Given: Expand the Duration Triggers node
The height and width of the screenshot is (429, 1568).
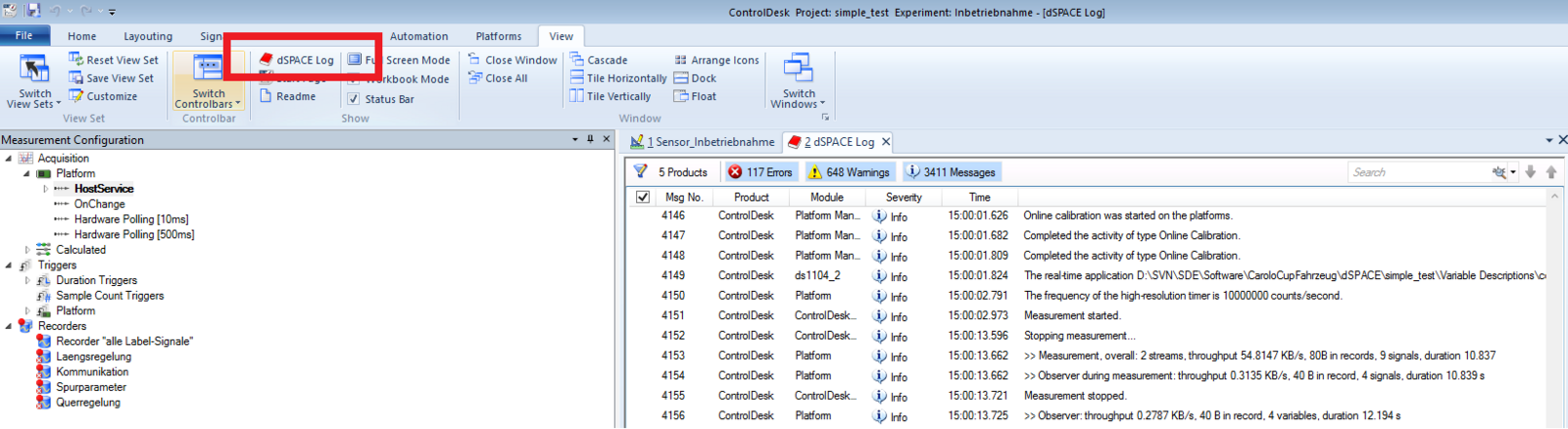Looking at the screenshot, I should click(27, 281).
